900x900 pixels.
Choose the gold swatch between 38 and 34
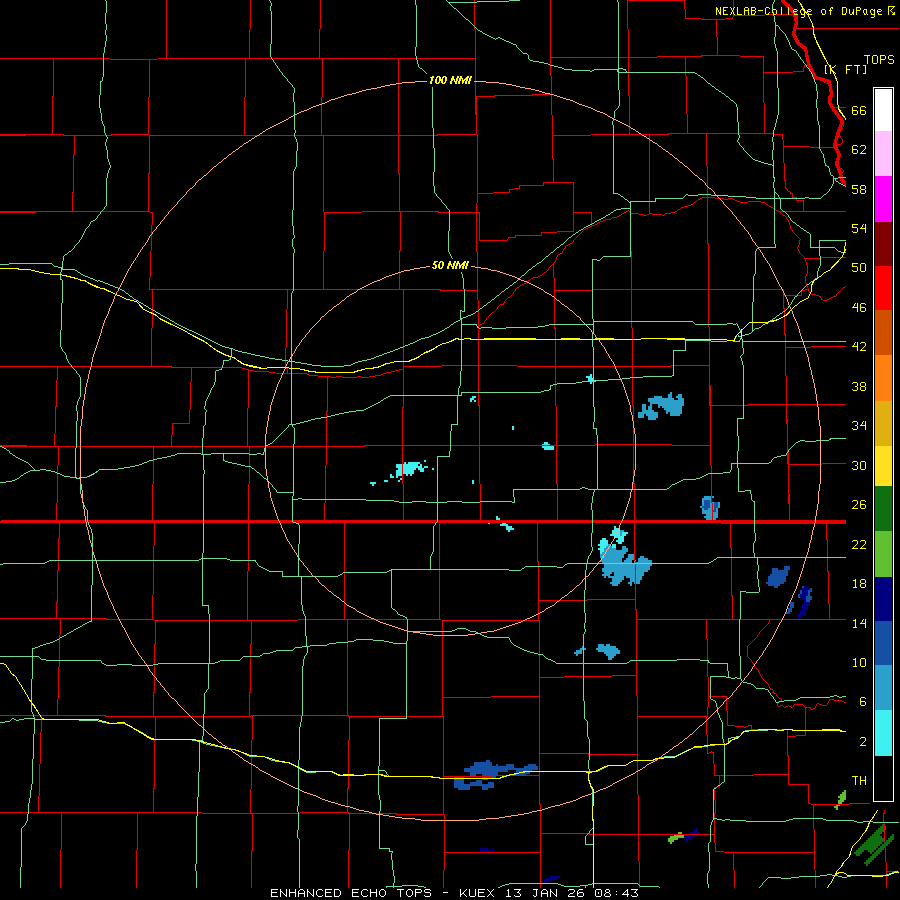point(883,423)
